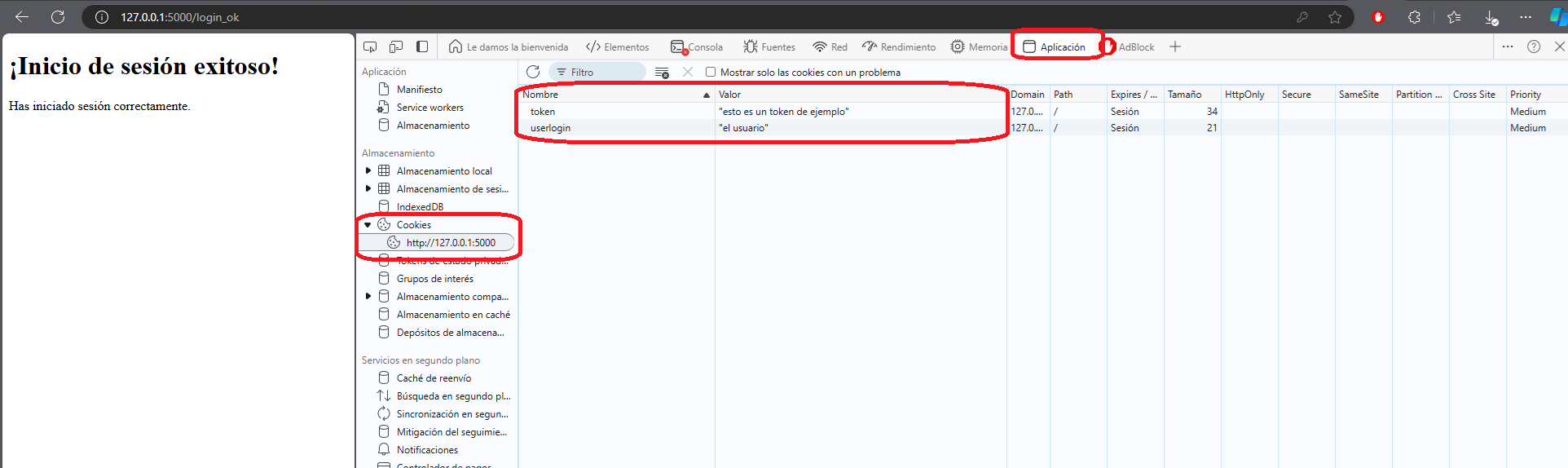Click clear all cookies icon
The height and width of the screenshot is (468, 1568).
tap(662, 73)
